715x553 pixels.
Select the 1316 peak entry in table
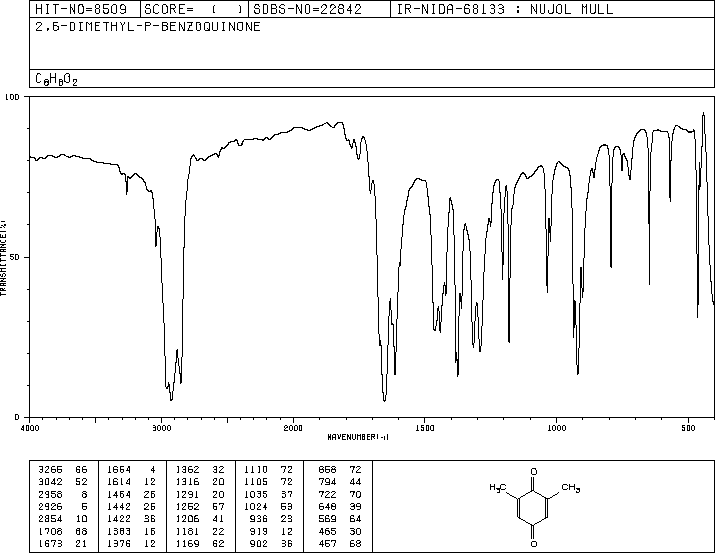[x=200, y=482]
